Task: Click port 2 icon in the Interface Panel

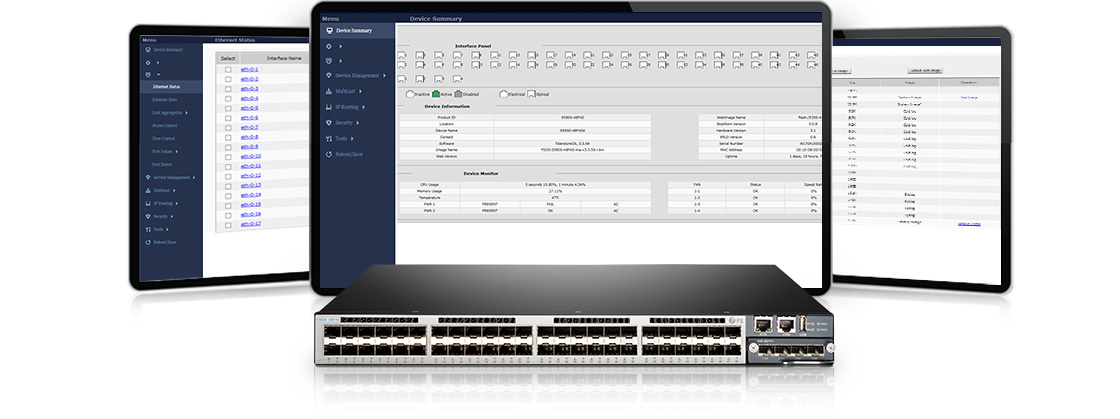Action: [401, 65]
